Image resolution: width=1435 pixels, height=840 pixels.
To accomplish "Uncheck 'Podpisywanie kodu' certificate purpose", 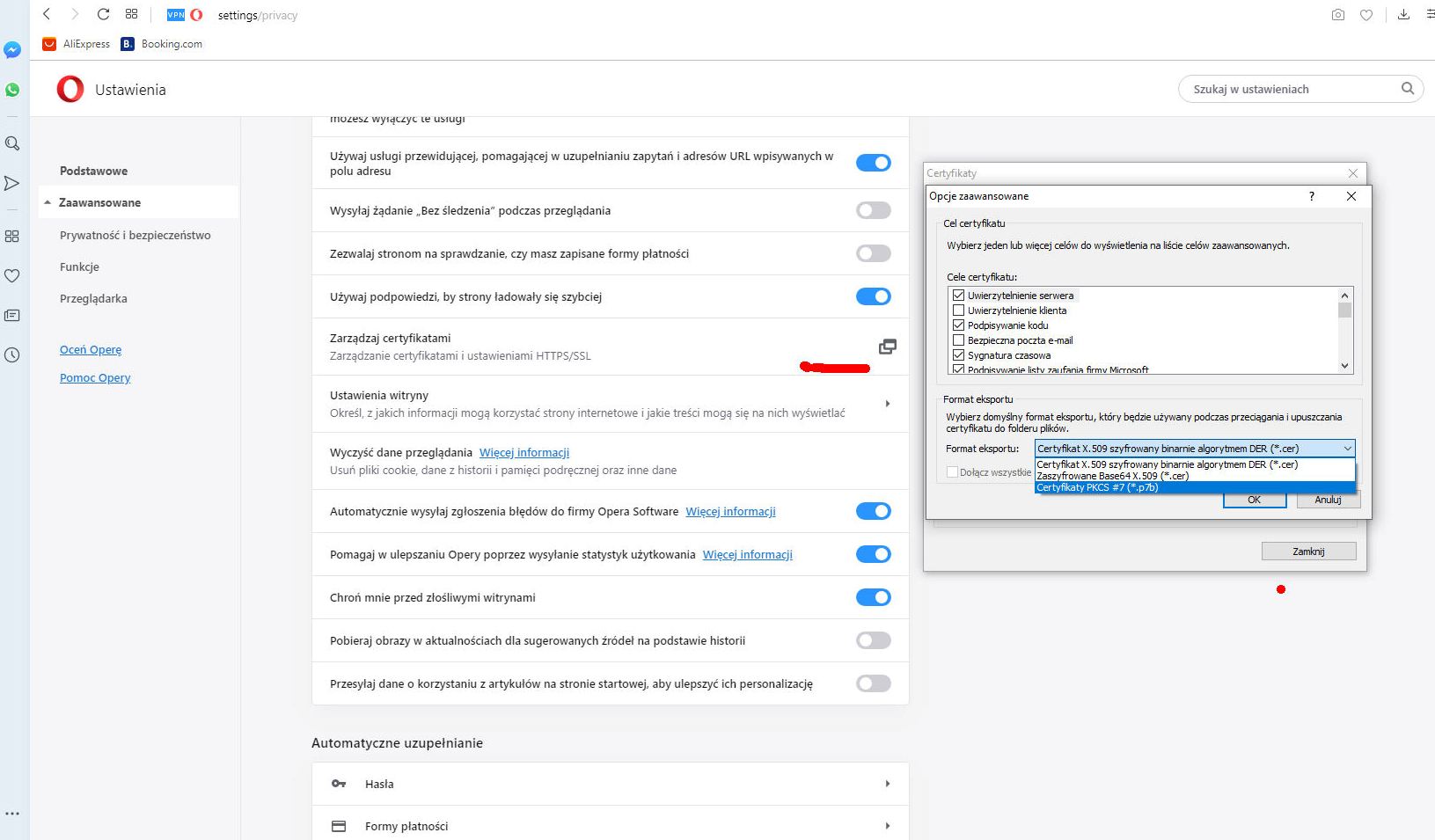I will pyautogui.click(x=958, y=325).
